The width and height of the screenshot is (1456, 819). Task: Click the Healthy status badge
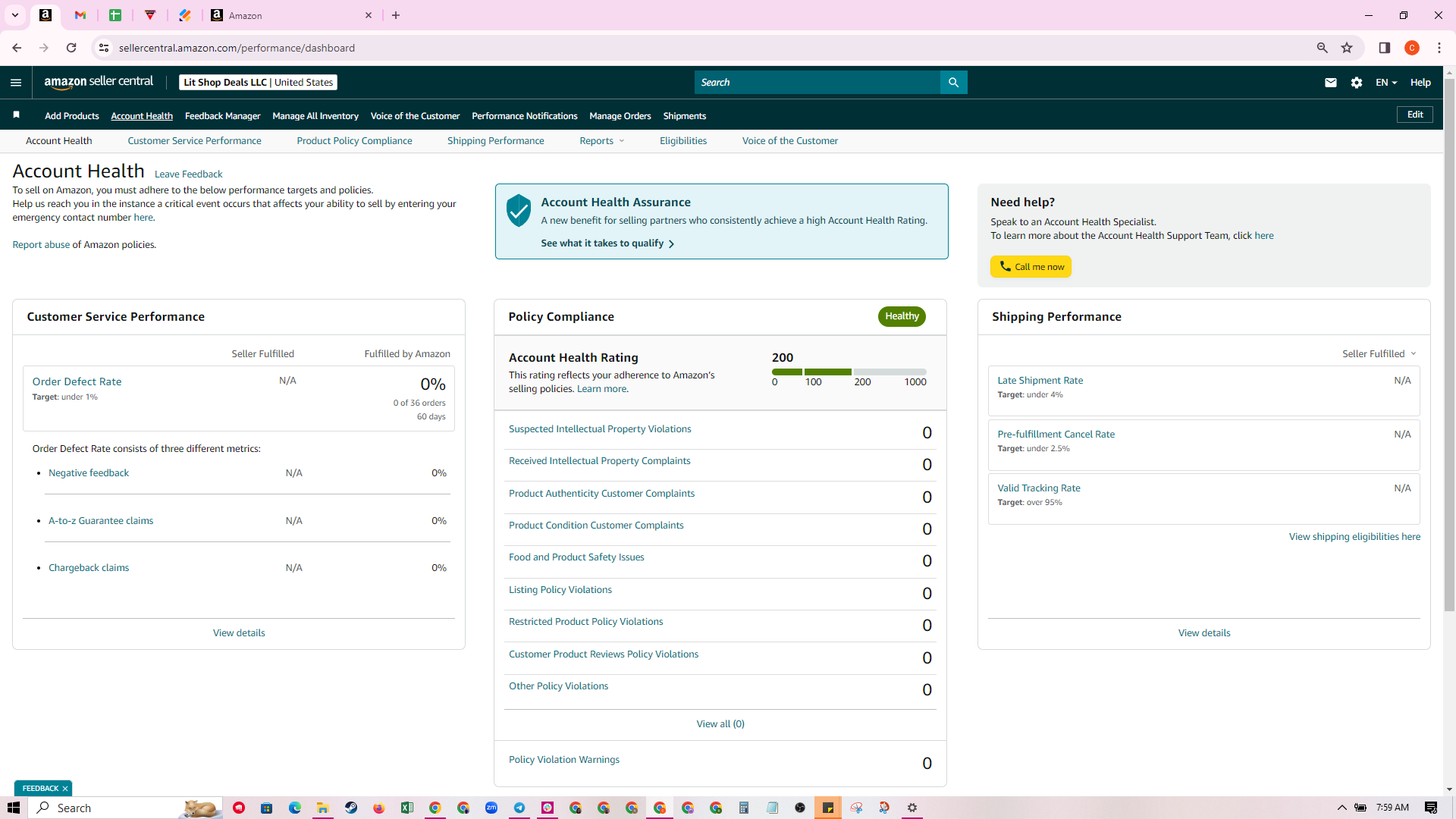click(x=902, y=316)
